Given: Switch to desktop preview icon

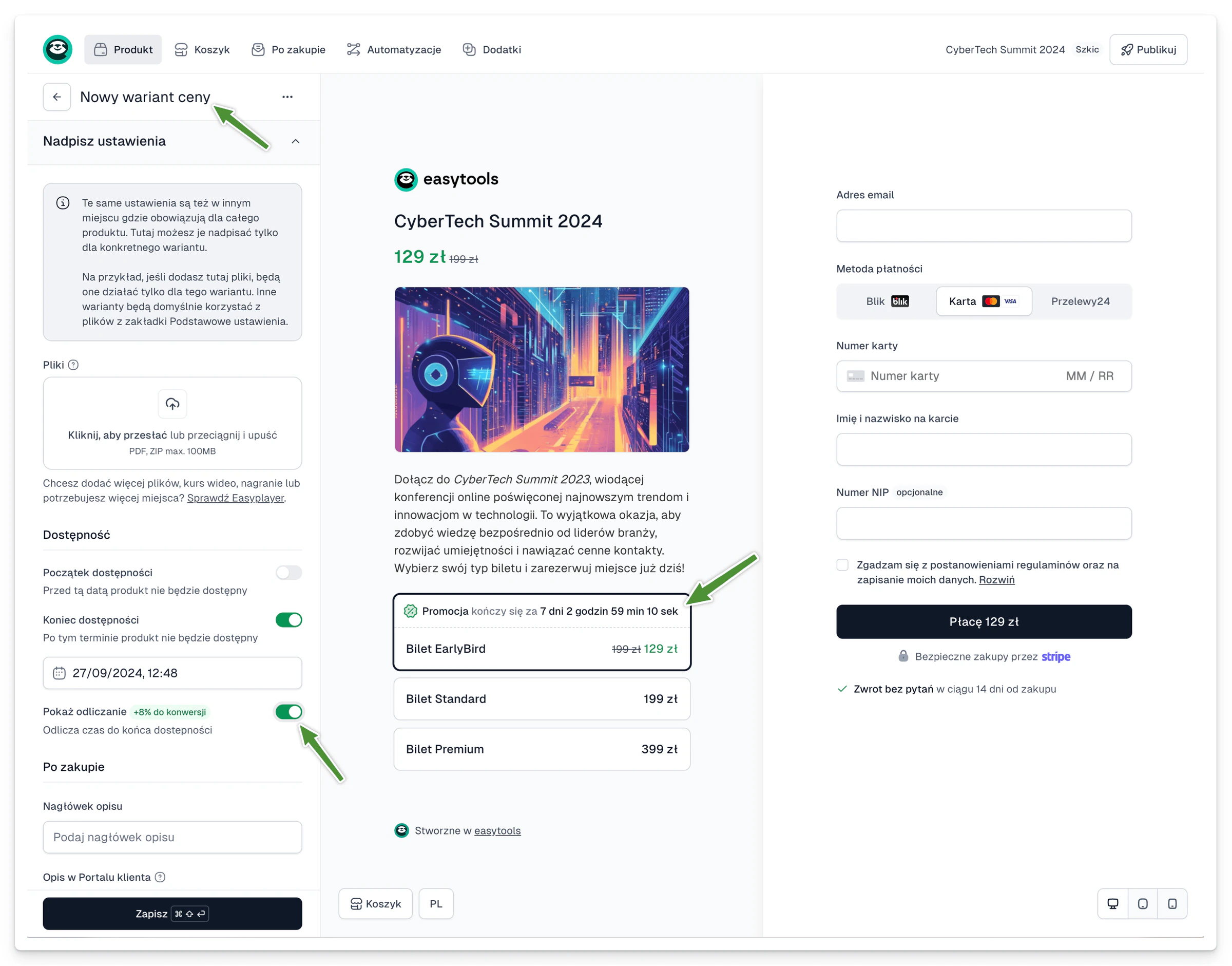Looking at the screenshot, I should click(1112, 903).
